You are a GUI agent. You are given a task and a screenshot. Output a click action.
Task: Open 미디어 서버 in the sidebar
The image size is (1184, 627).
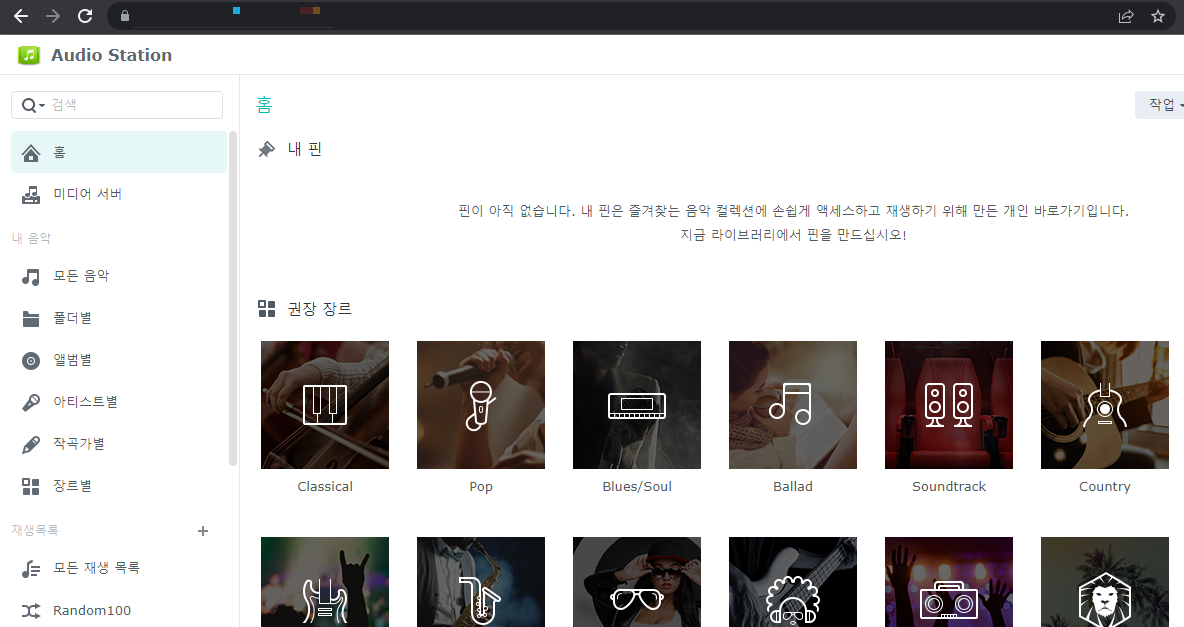coord(119,194)
